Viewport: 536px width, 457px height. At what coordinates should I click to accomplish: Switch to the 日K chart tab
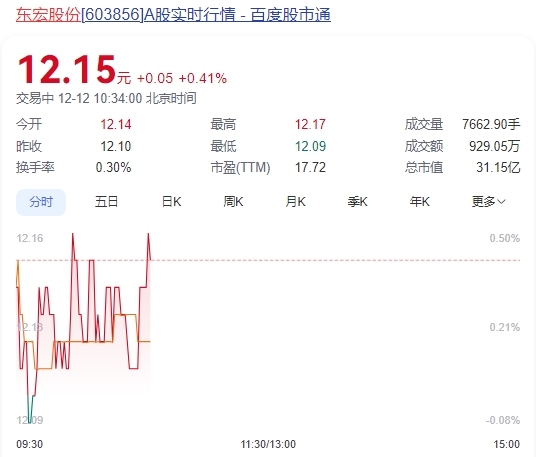[x=172, y=202]
